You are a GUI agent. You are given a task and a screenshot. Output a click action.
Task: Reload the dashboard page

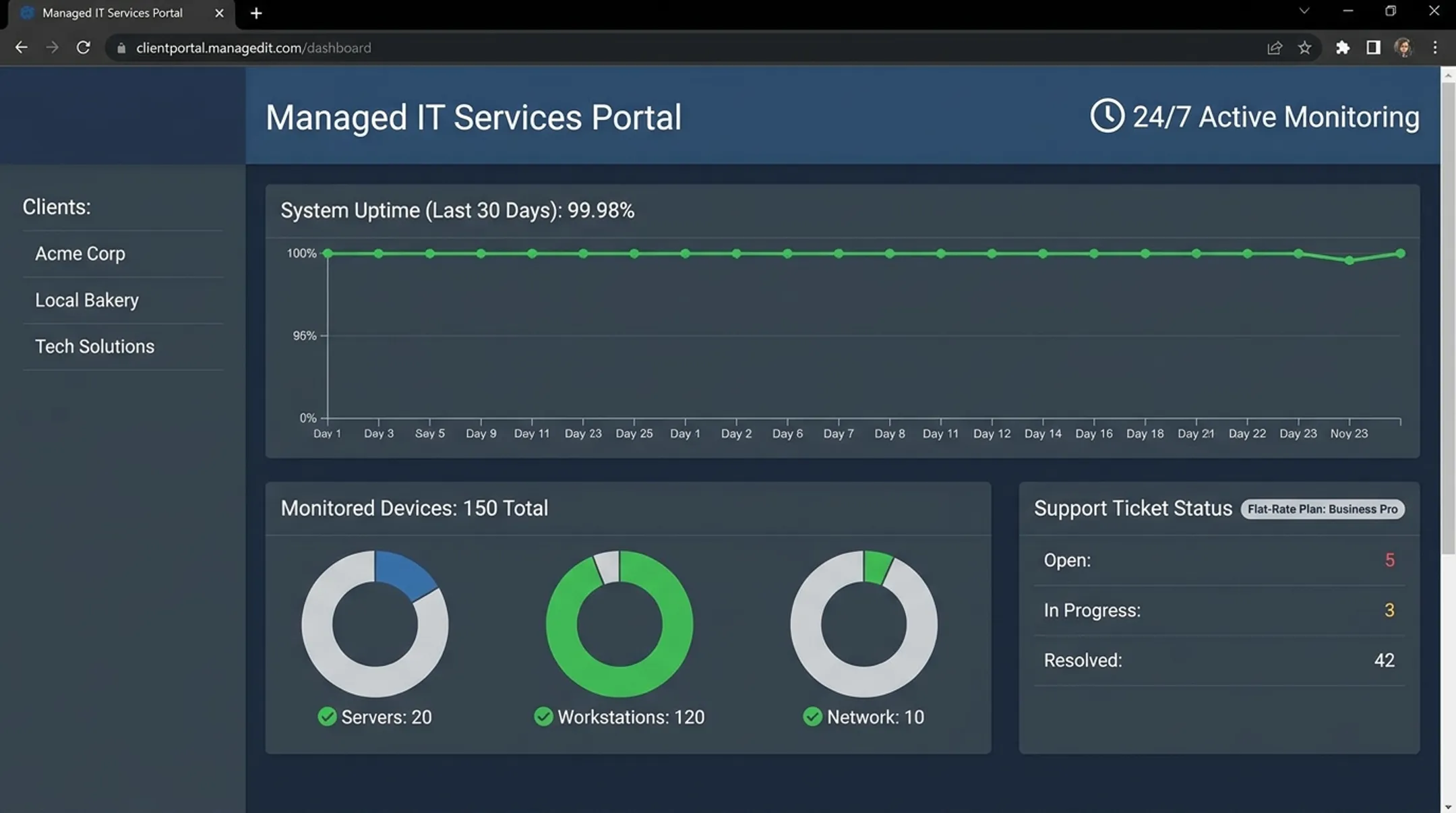coord(83,48)
